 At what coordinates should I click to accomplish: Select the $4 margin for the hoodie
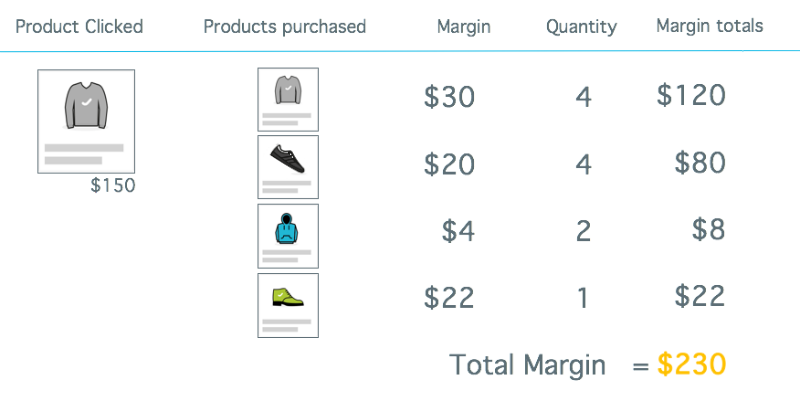(x=458, y=231)
